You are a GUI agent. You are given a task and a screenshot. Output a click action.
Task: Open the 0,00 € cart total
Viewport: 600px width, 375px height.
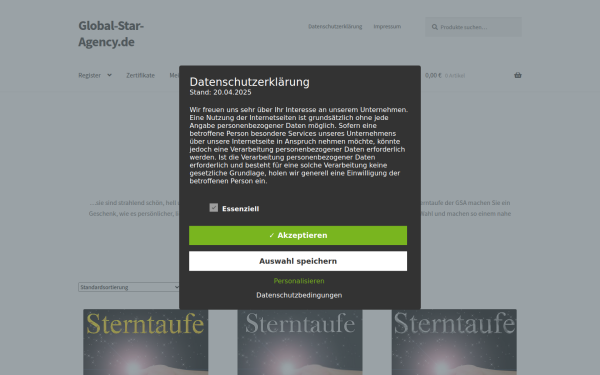(x=433, y=75)
